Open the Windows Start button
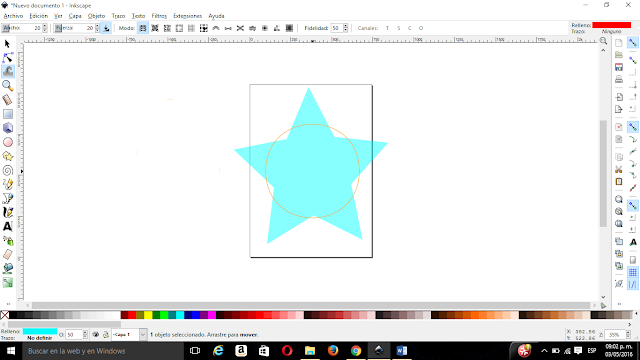The image size is (640, 360). [x=11, y=351]
